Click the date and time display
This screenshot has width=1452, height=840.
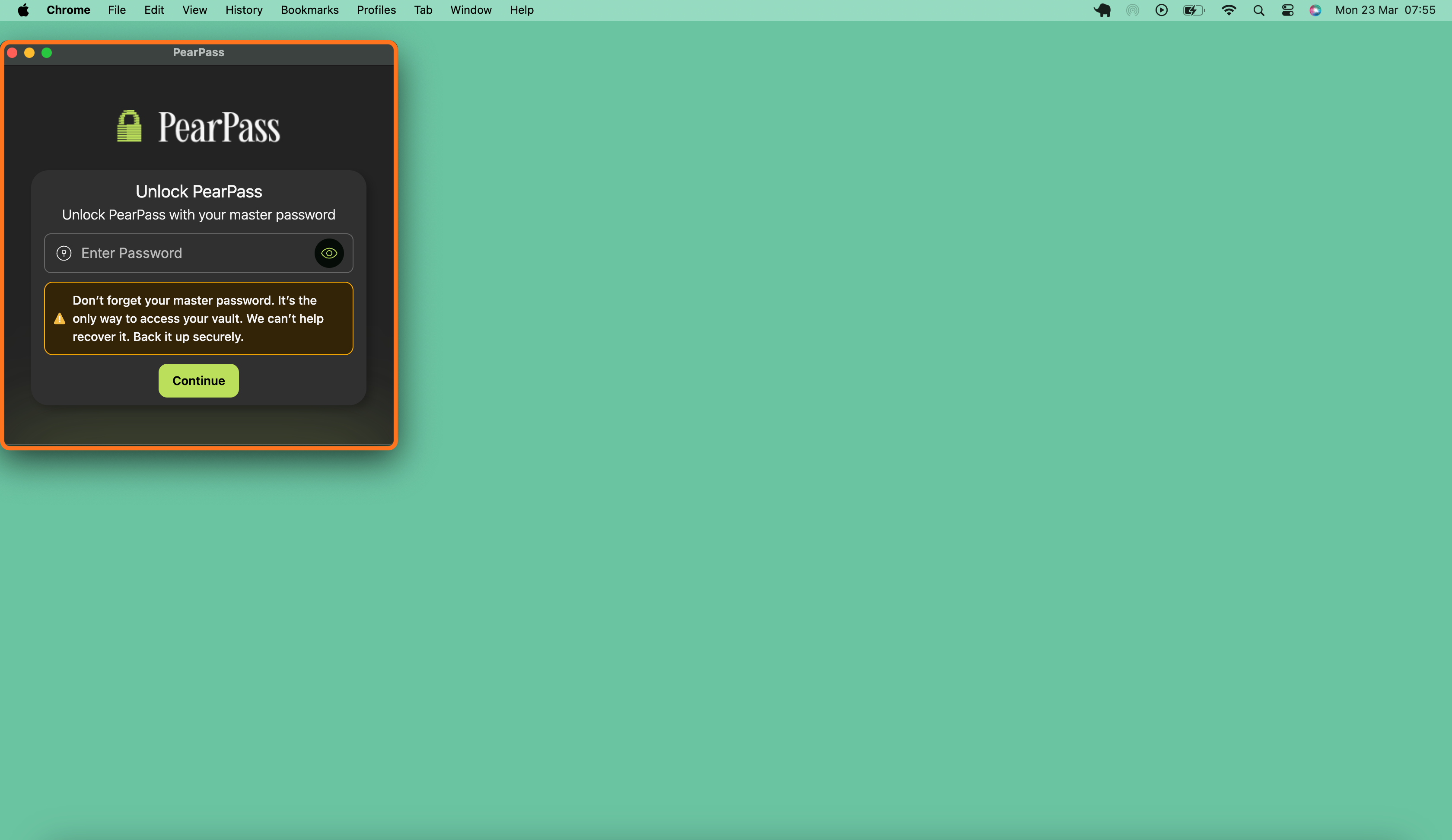1385,10
